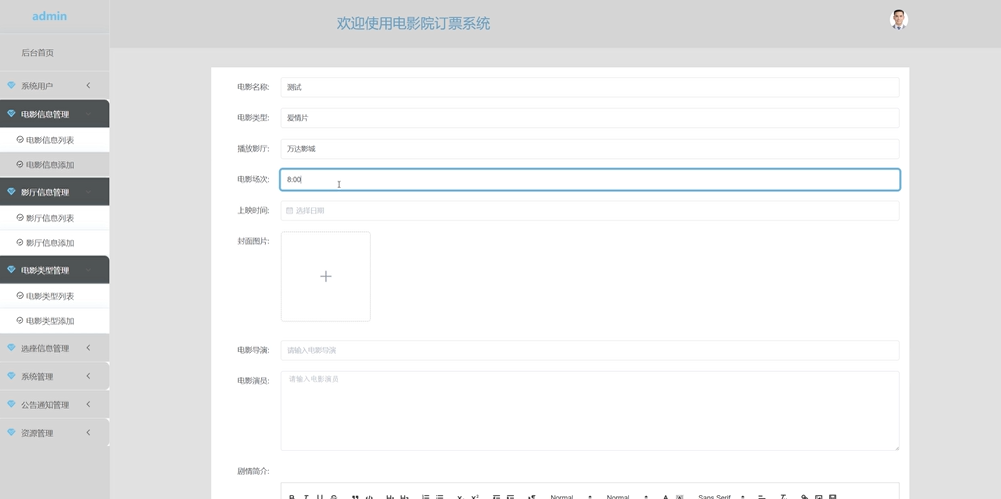Click the 电影类型 field showing 爱情片
Screen dimensions: 1001x499
[590, 118]
